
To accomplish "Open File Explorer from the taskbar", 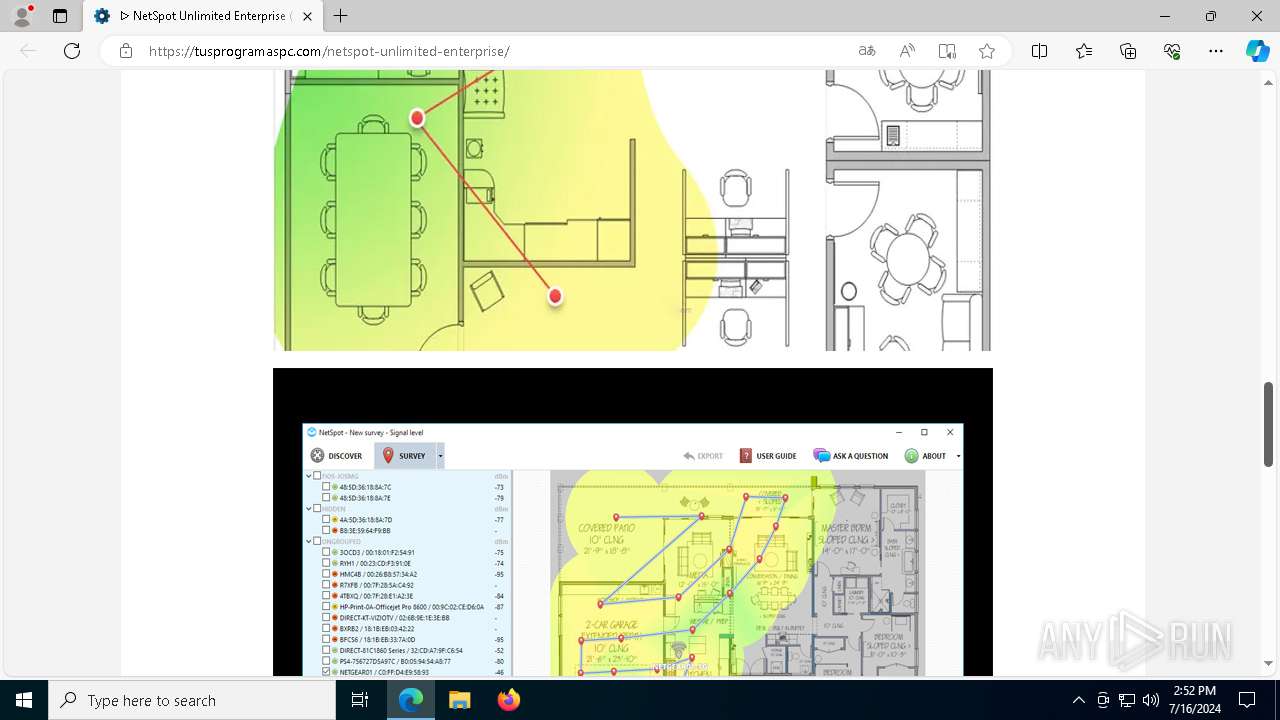I will tap(459, 700).
